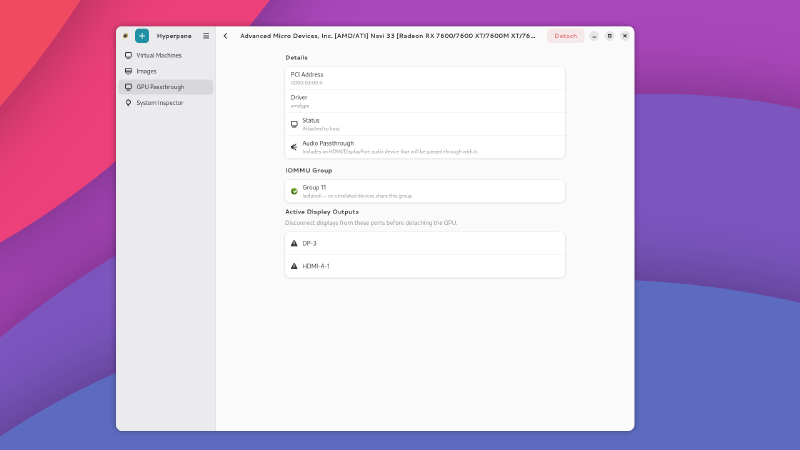Screen dimensions: 800x450
Task: Click the DP-3 display output row
Action: point(424,243)
